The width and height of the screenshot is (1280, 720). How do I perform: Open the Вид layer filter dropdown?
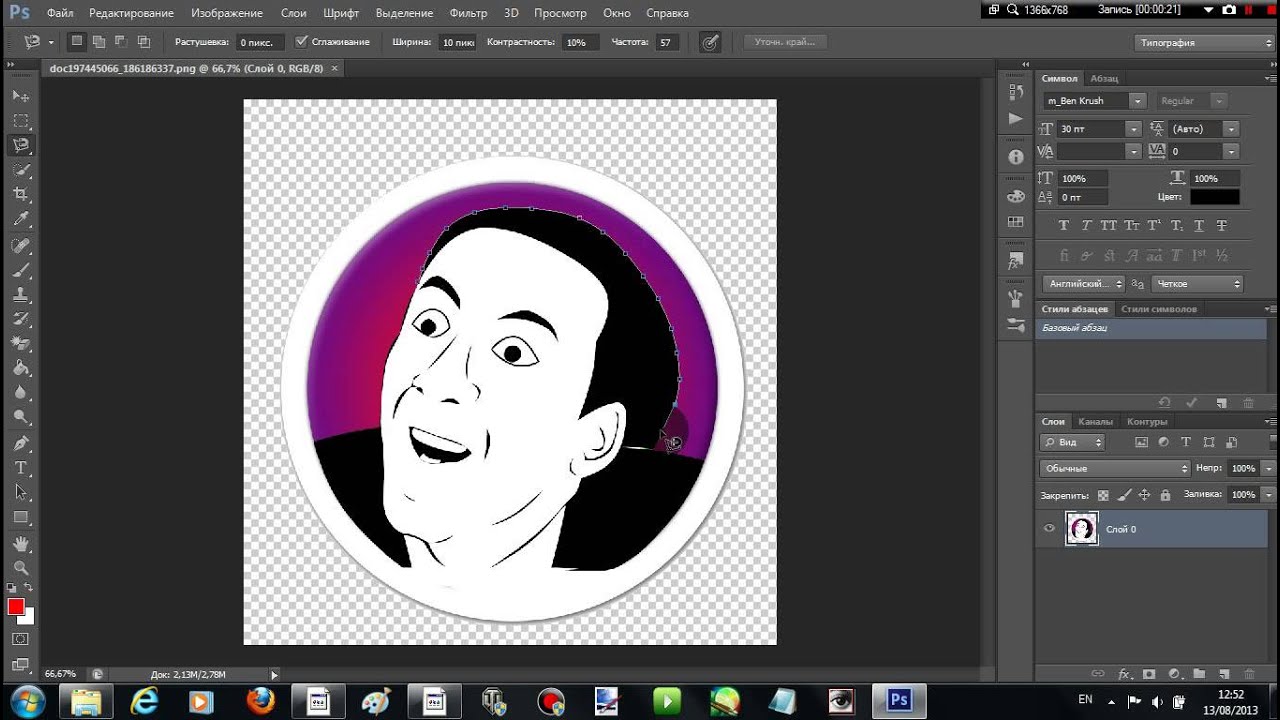pyautogui.click(x=1072, y=442)
